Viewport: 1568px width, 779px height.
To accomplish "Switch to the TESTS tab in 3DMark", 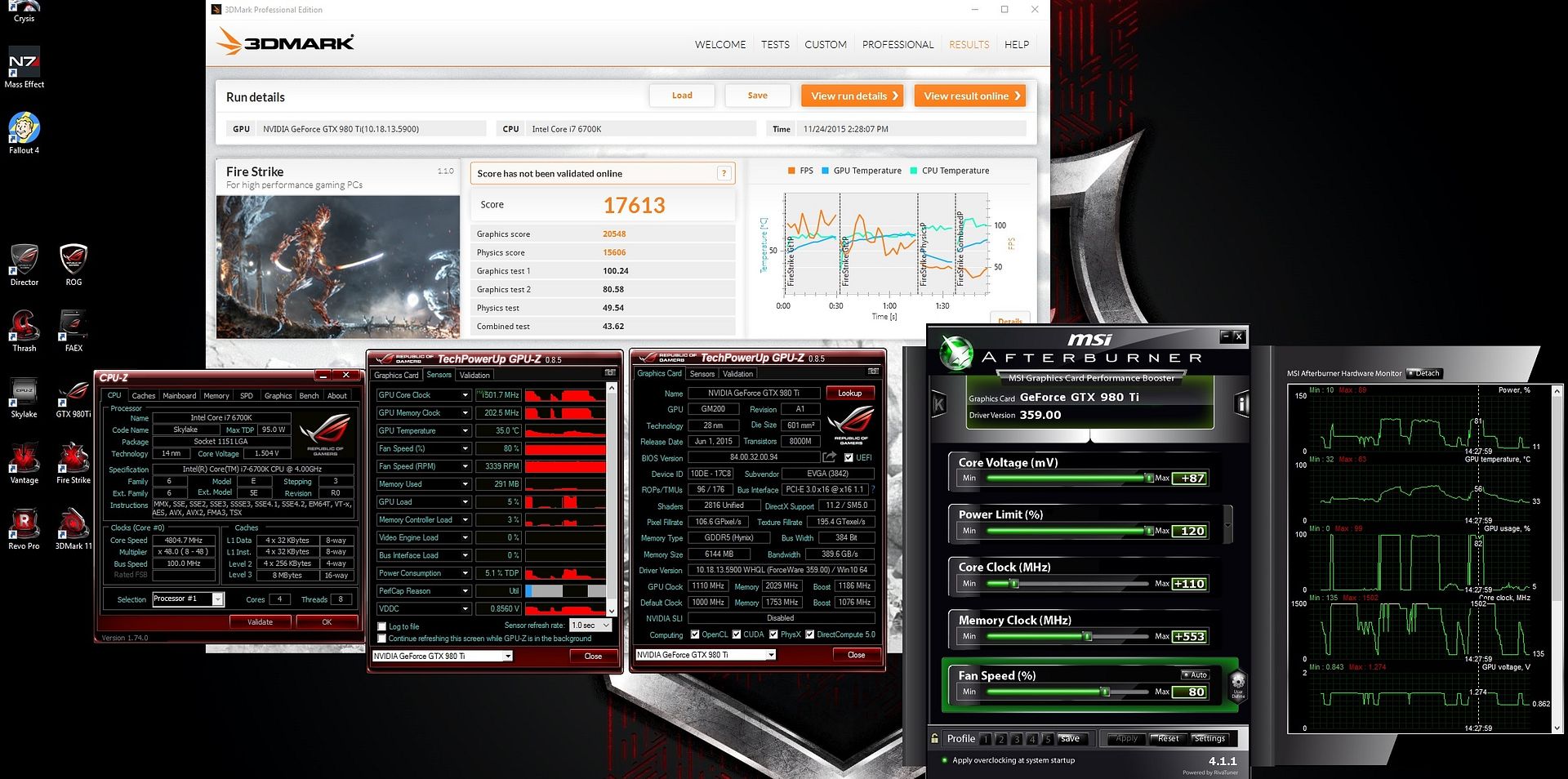I will [775, 45].
